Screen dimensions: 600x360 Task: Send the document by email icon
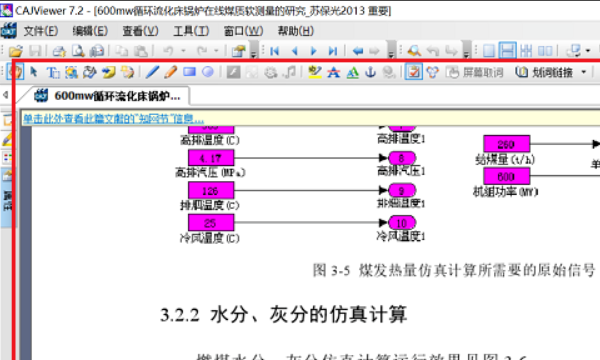coord(97,50)
